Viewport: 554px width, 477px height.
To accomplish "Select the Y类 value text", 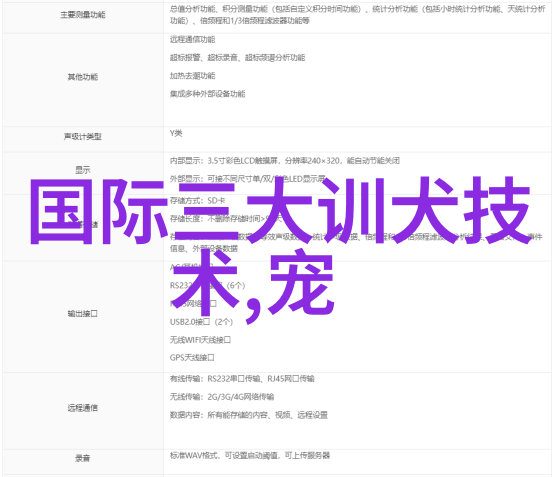I will [x=176, y=133].
